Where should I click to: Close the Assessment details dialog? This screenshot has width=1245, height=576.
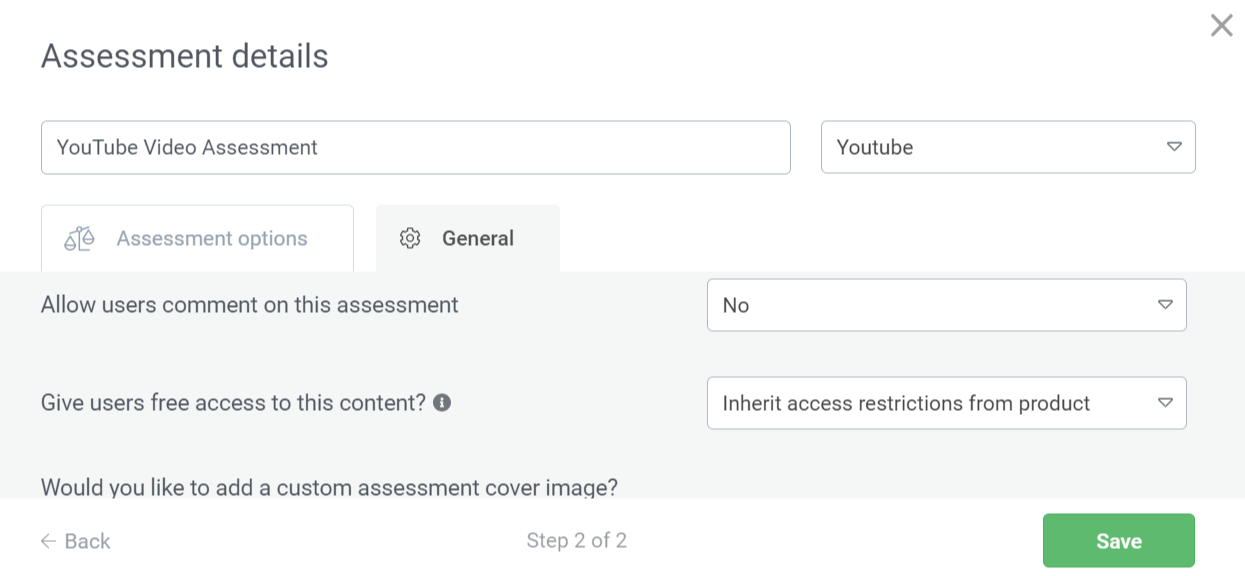pyautogui.click(x=1221, y=26)
